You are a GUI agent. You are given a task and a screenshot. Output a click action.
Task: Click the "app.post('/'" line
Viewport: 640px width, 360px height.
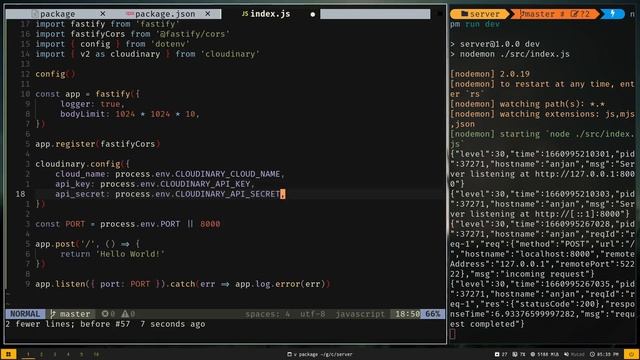87,244
